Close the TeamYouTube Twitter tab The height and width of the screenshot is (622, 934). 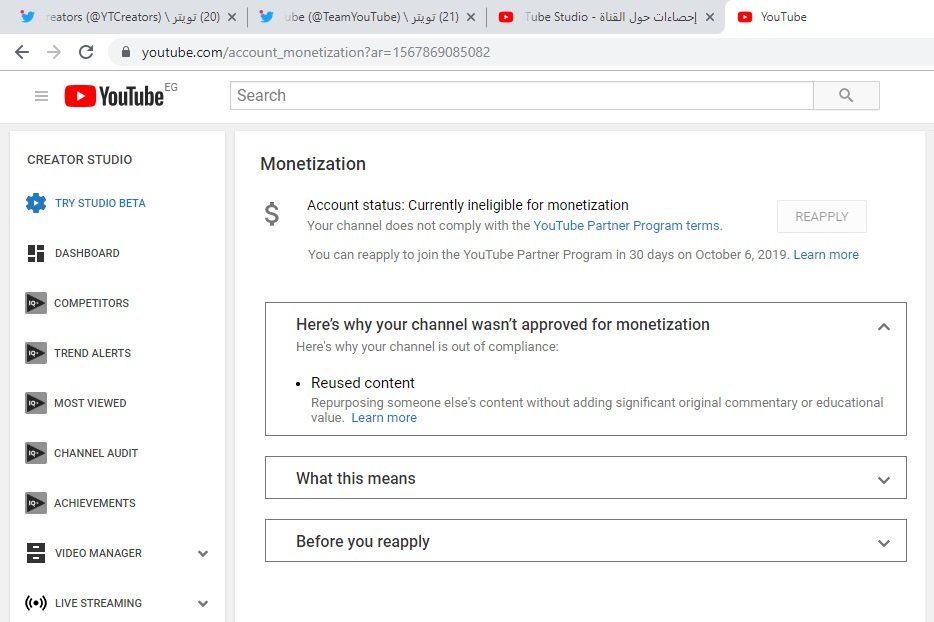pyautogui.click(x=471, y=17)
